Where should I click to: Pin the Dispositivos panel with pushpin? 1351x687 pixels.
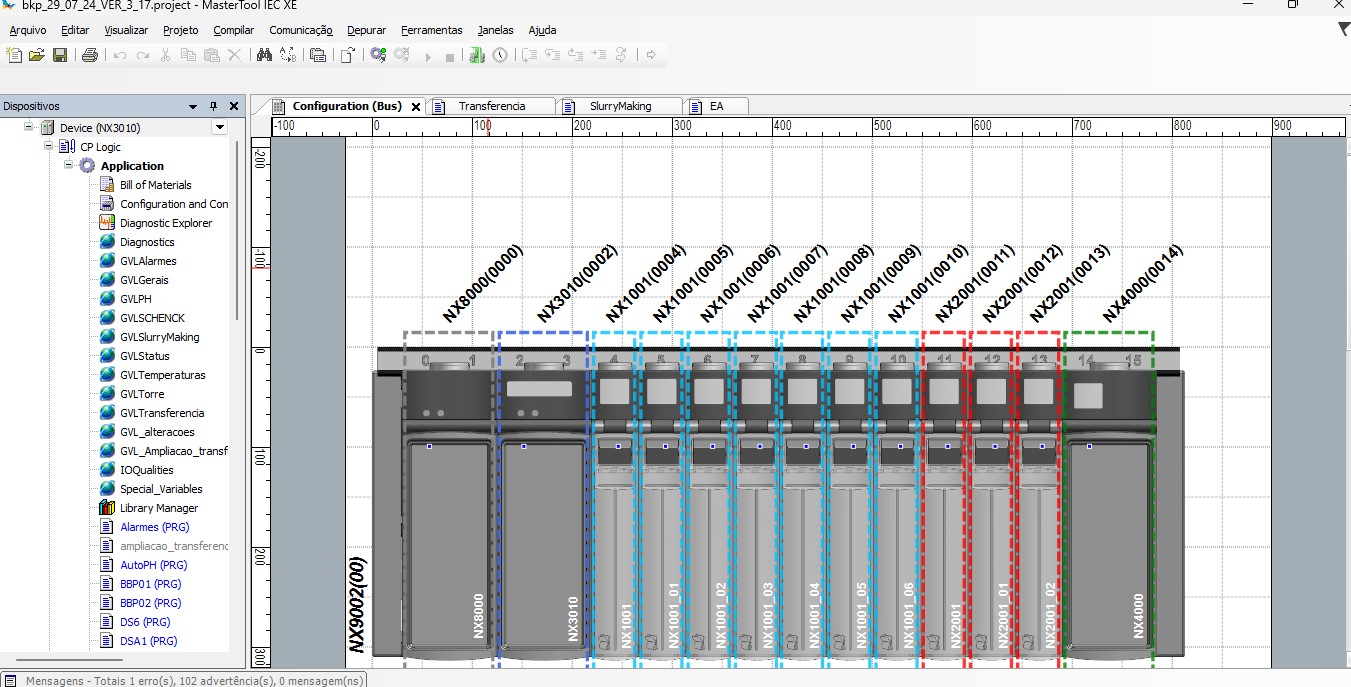tap(213, 106)
